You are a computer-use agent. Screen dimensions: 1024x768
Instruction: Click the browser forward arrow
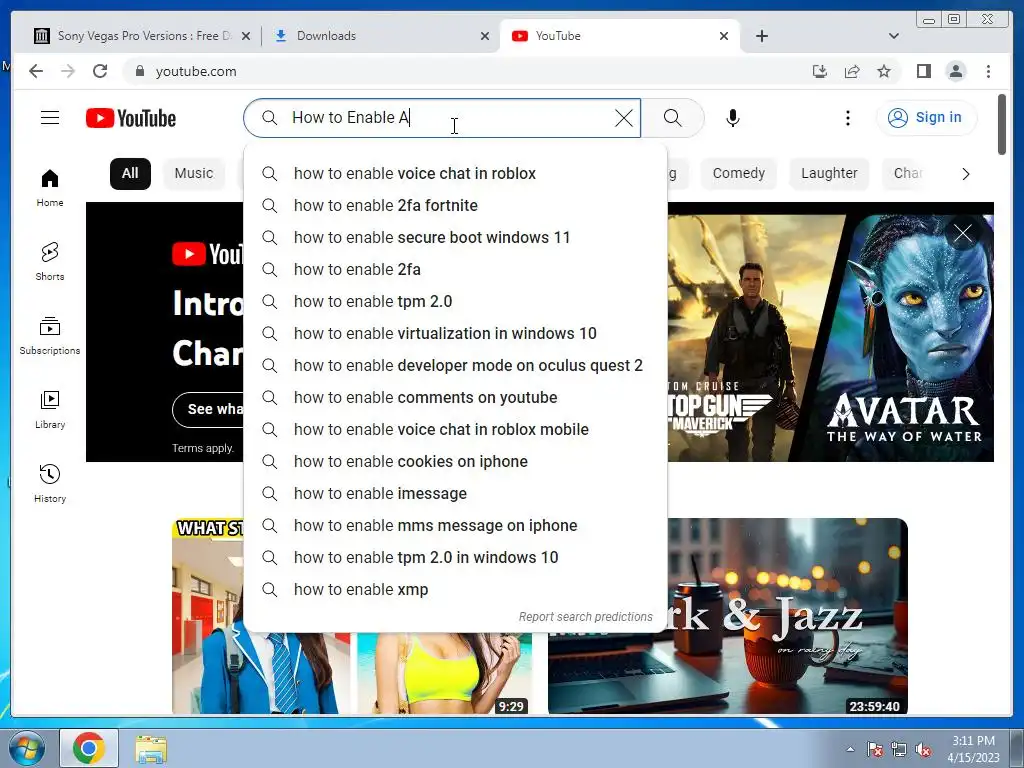click(68, 71)
